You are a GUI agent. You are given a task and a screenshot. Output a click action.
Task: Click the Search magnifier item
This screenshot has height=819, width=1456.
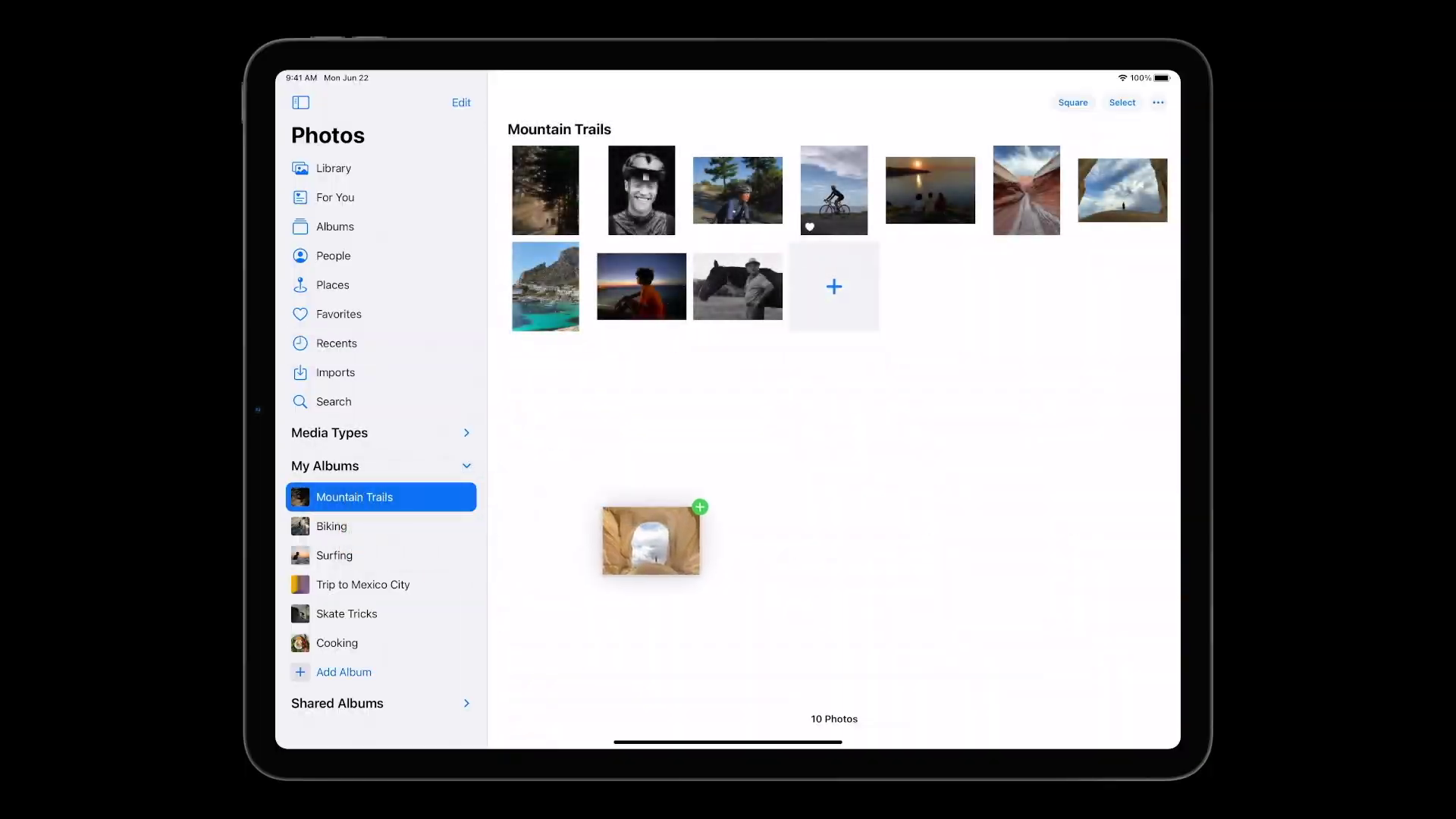coord(333,402)
